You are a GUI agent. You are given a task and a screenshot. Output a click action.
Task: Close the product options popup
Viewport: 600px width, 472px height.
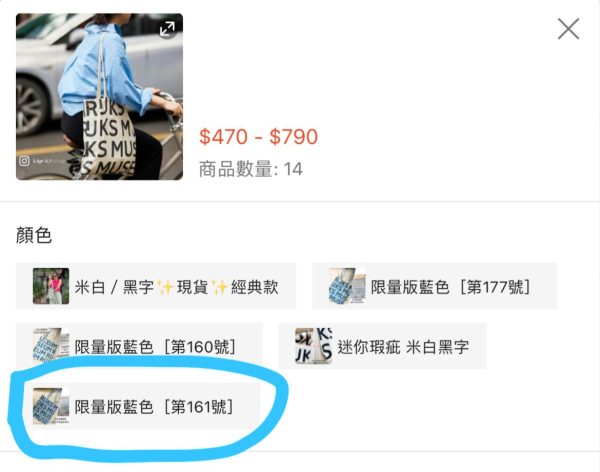click(568, 29)
